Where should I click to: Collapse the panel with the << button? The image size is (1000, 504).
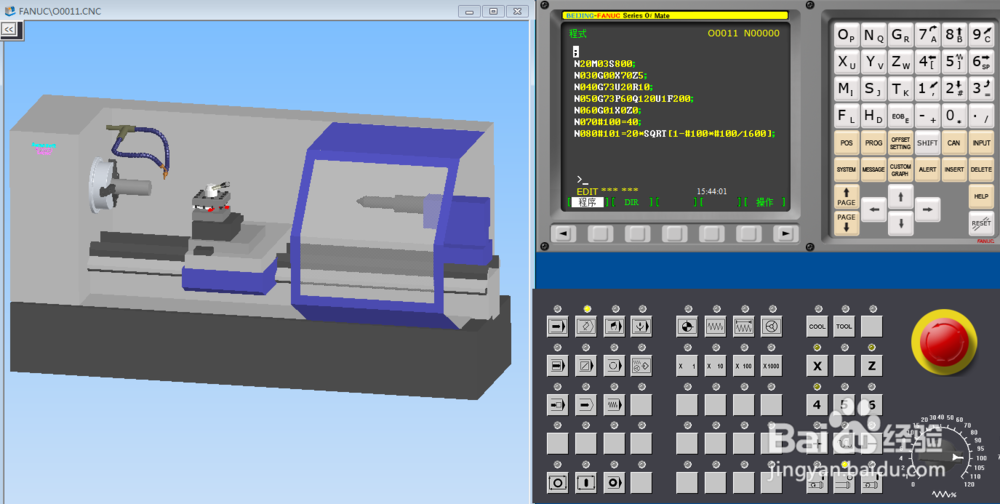(x=9, y=29)
